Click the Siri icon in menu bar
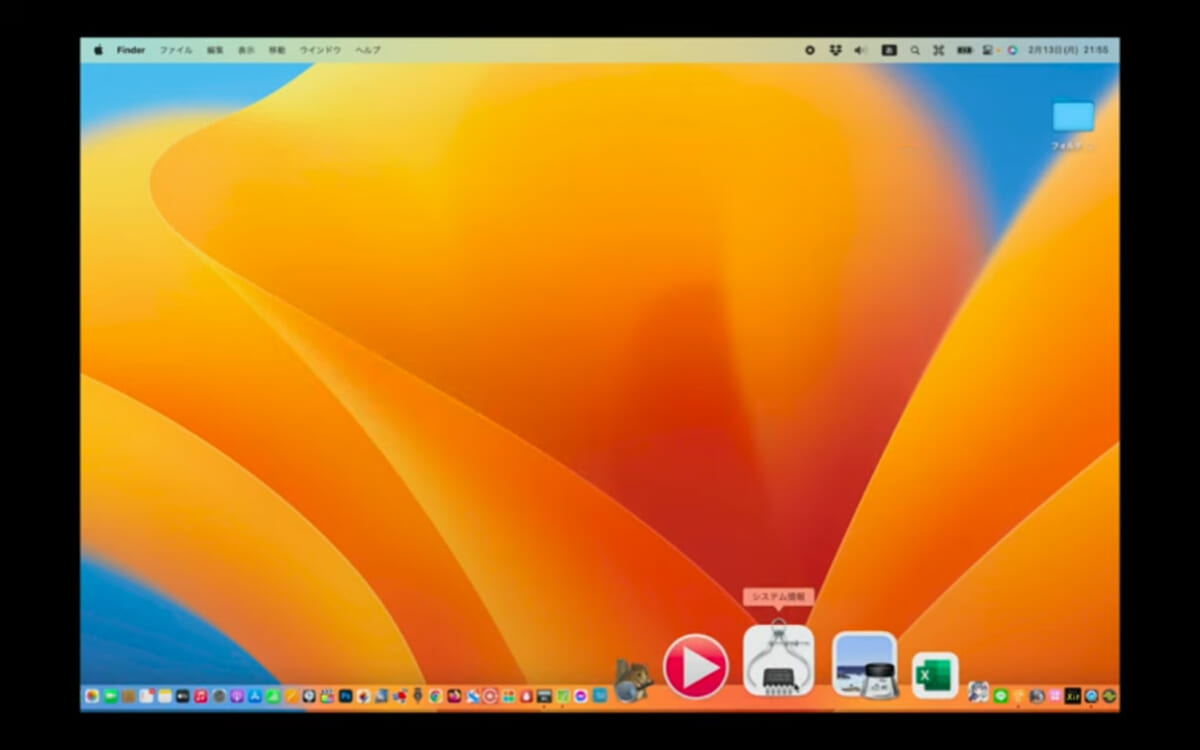The width and height of the screenshot is (1200, 750). coord(1012,50)
